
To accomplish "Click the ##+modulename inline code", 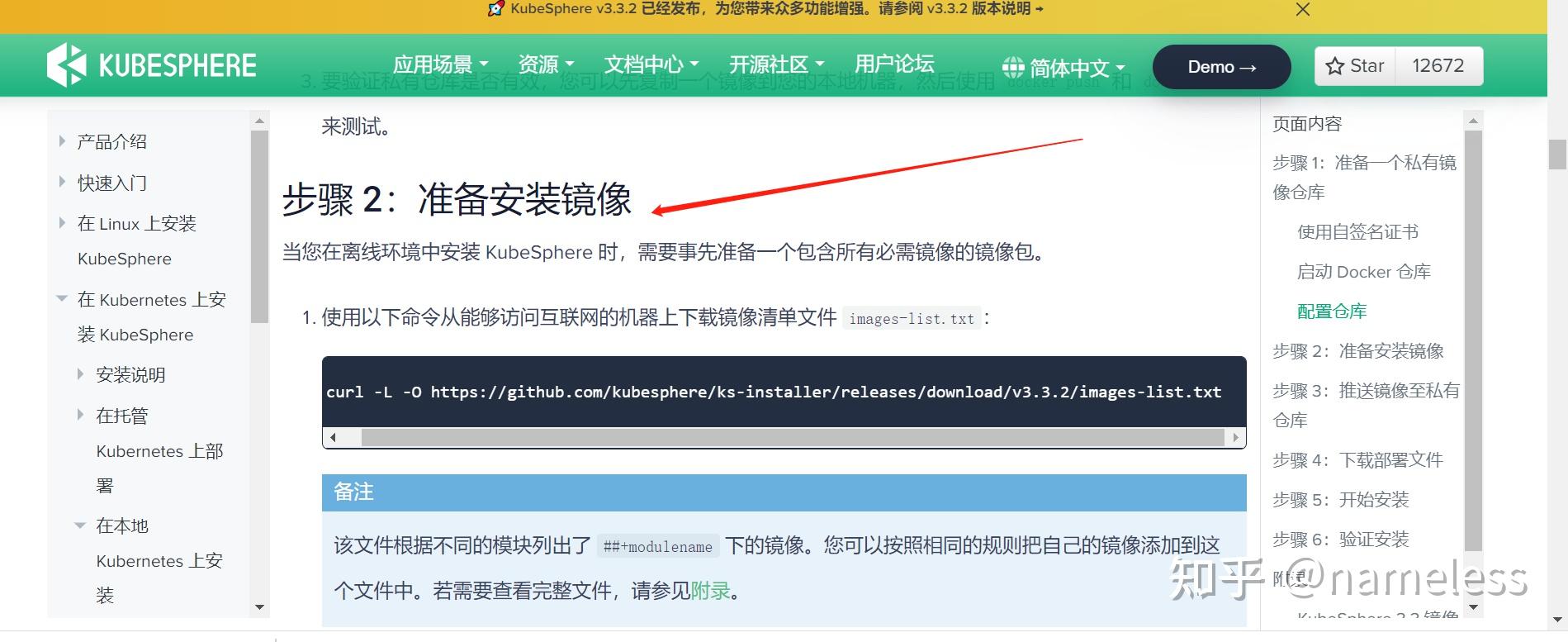I will click(x=658, y=547).
